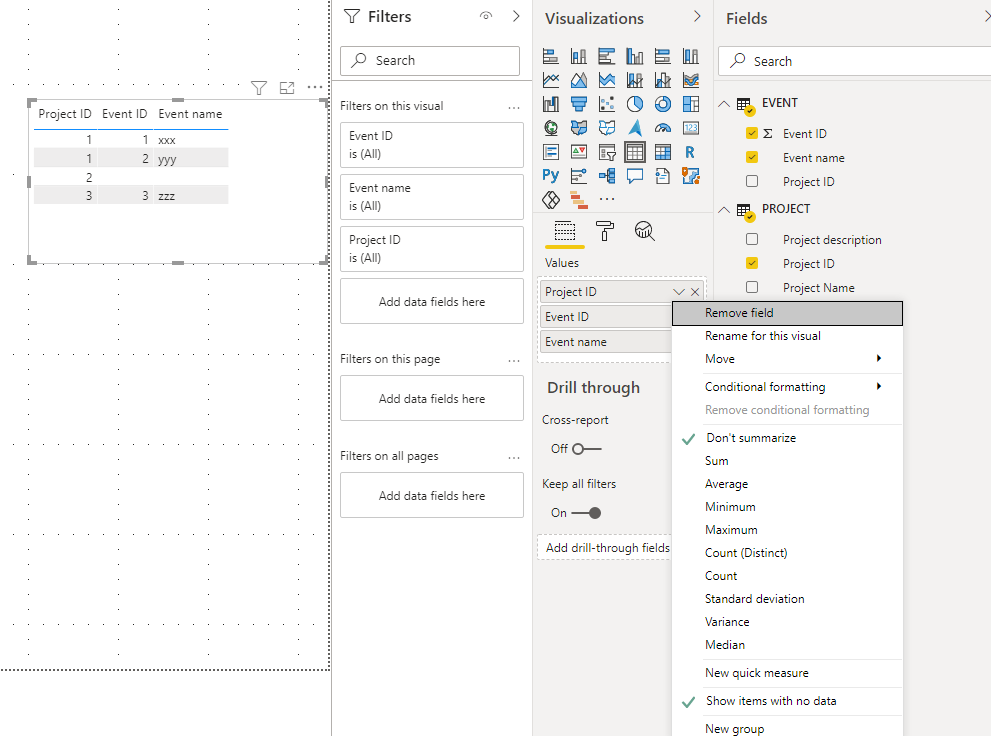Viewport: 991px width, 736px height.
Task: Select the gauge visual
Action: point(662,128)
